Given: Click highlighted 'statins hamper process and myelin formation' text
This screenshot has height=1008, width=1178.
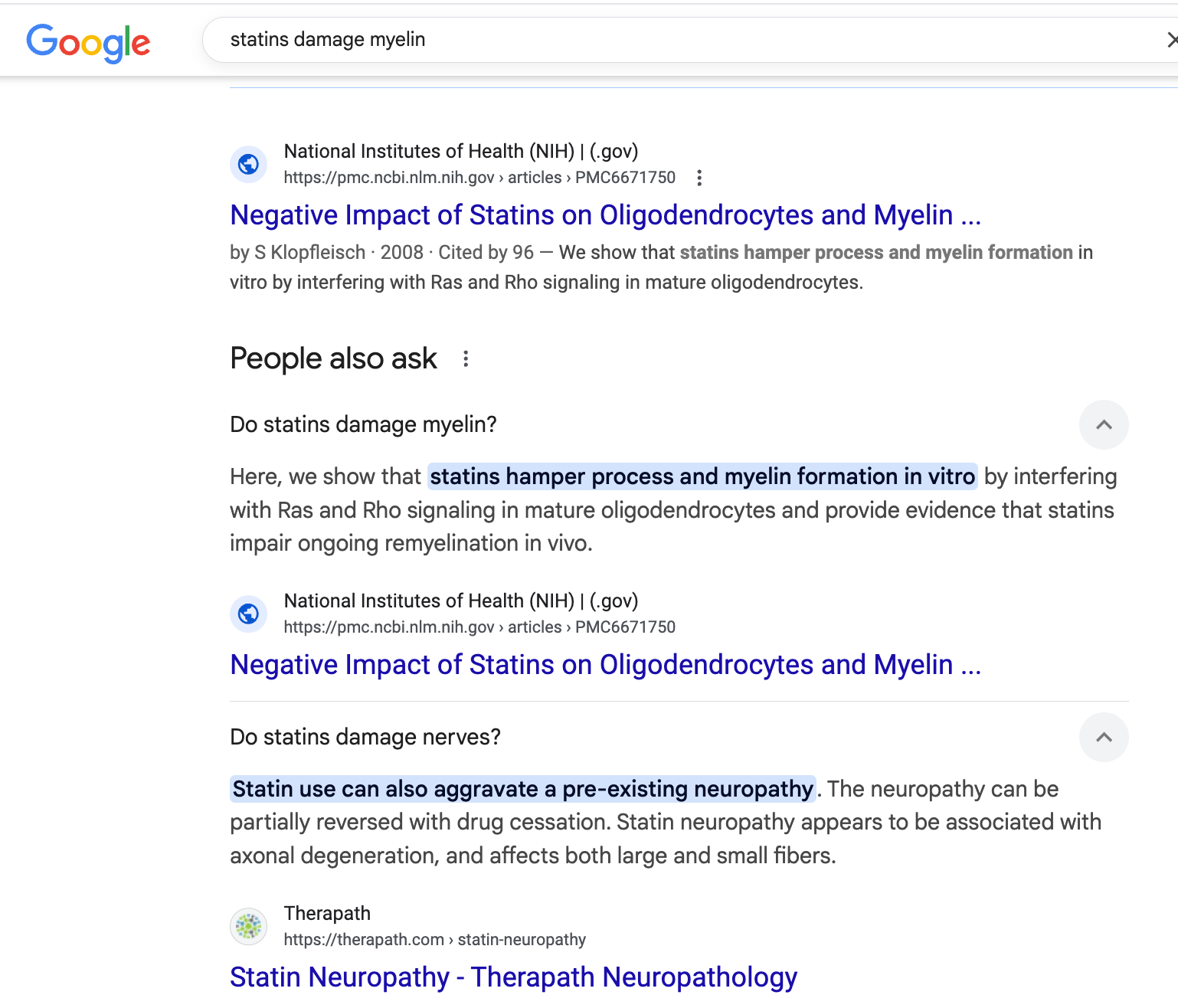Looking at the screenshot, I should point(702,476).
